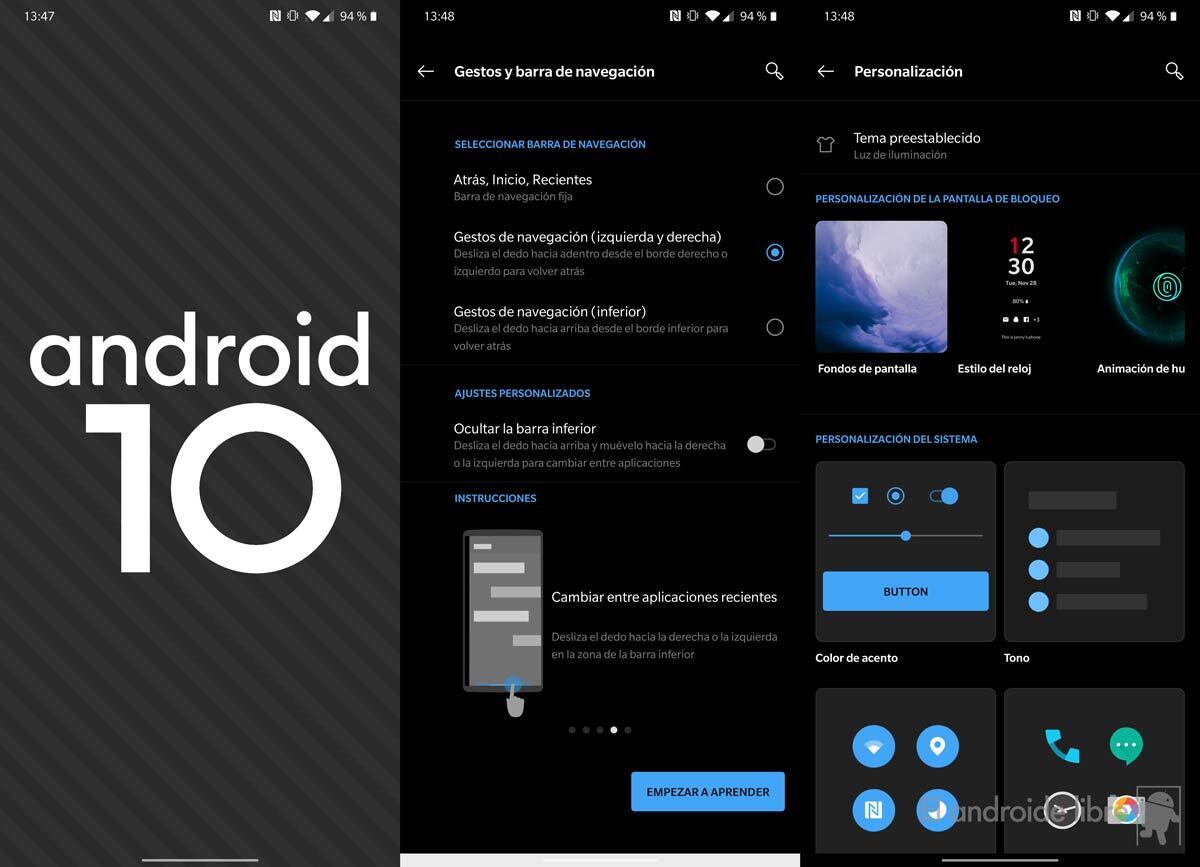Tap battery icon in middle screen status bar
1200x867 pixels.
(x=774, y=17)
